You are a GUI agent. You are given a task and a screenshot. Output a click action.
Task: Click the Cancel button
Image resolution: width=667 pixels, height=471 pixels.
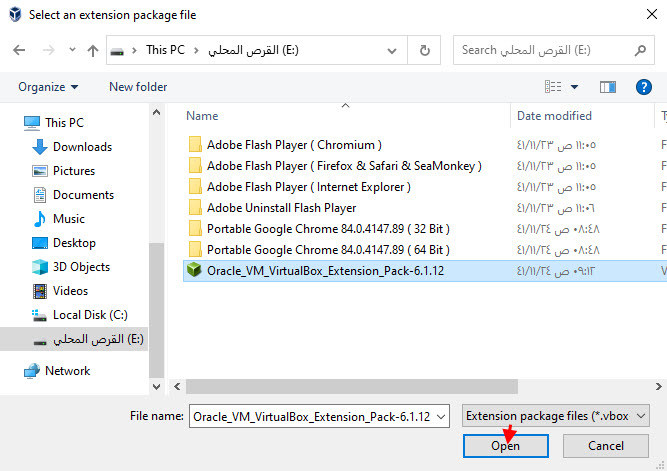(x=606, y=446)
